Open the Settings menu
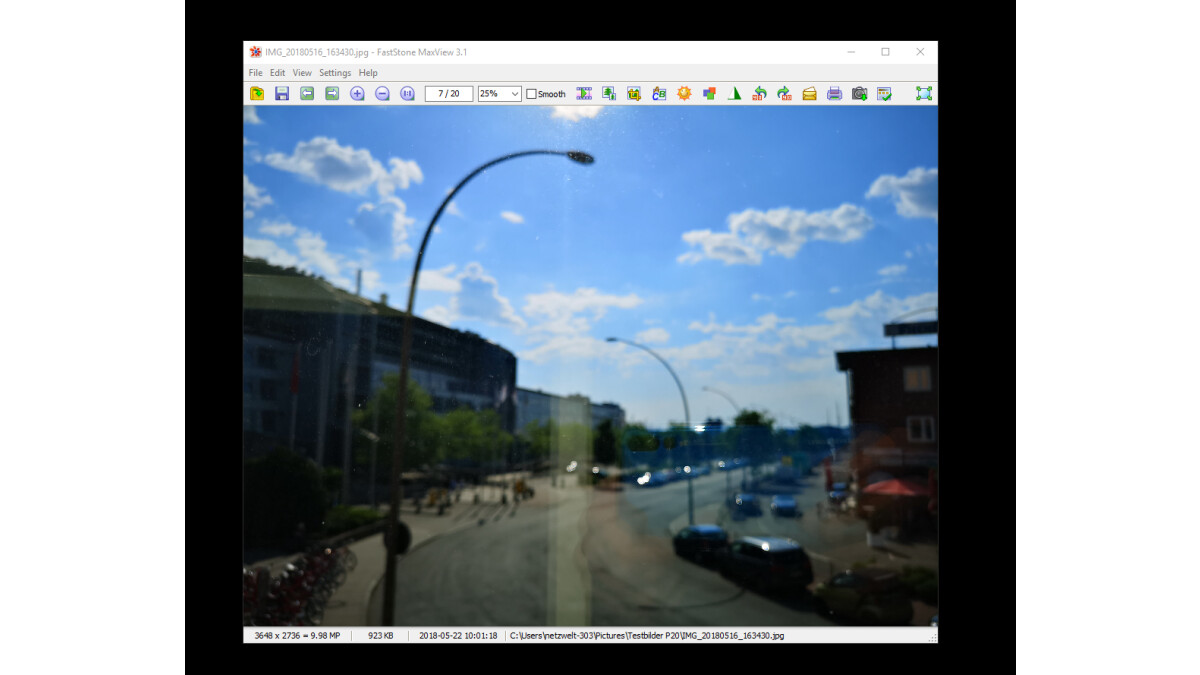 coord(334,72)
